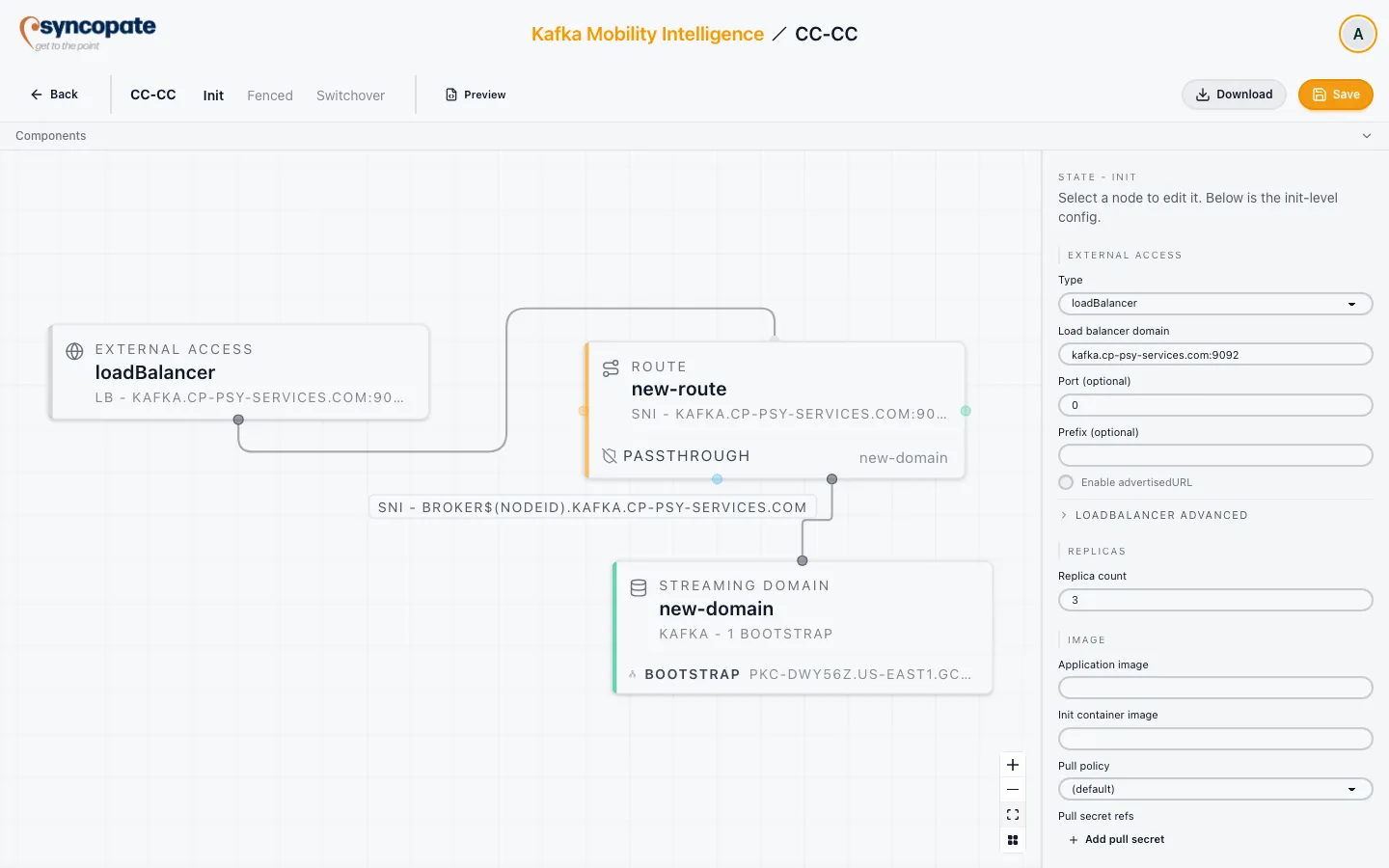Click the new-route right-side green handle
Viewport: 1389px width, 868px height.
click(x=966, y=411)
